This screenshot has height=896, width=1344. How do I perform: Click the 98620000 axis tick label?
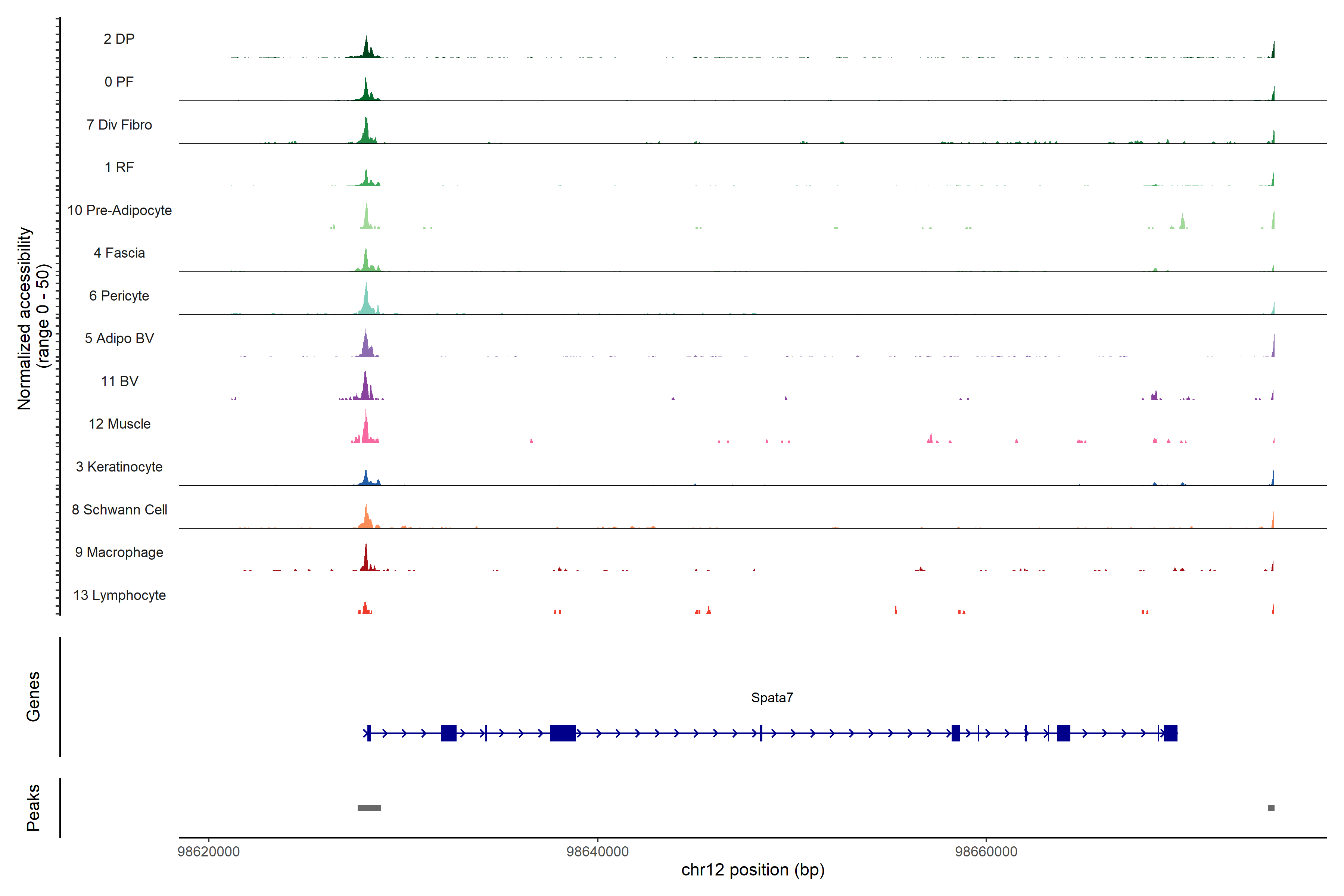pos(209,852)
